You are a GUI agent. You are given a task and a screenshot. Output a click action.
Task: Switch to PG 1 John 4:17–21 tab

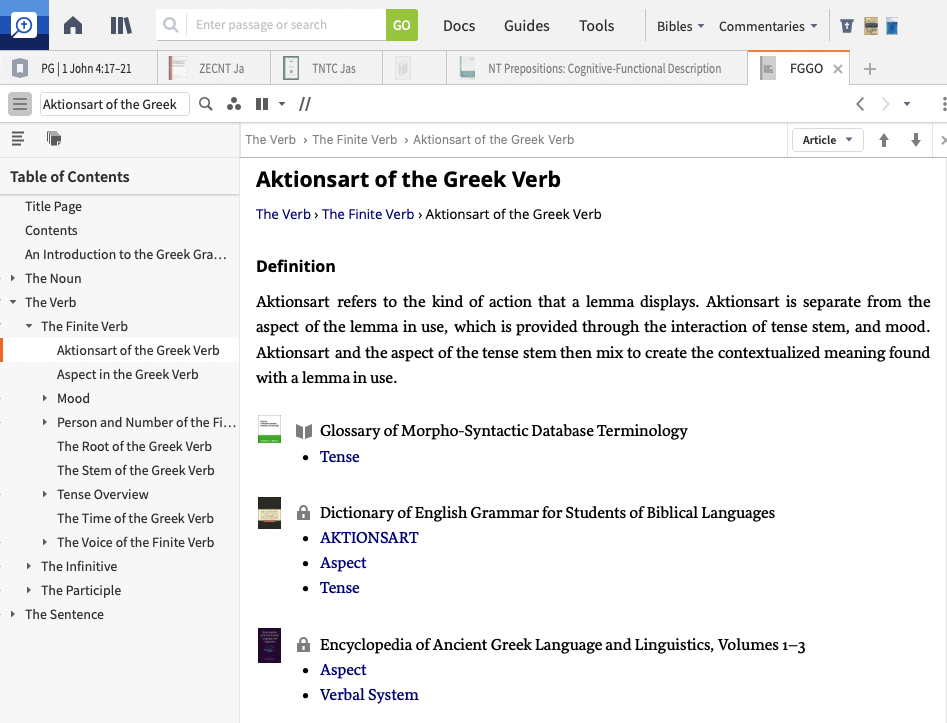(79, 68)
